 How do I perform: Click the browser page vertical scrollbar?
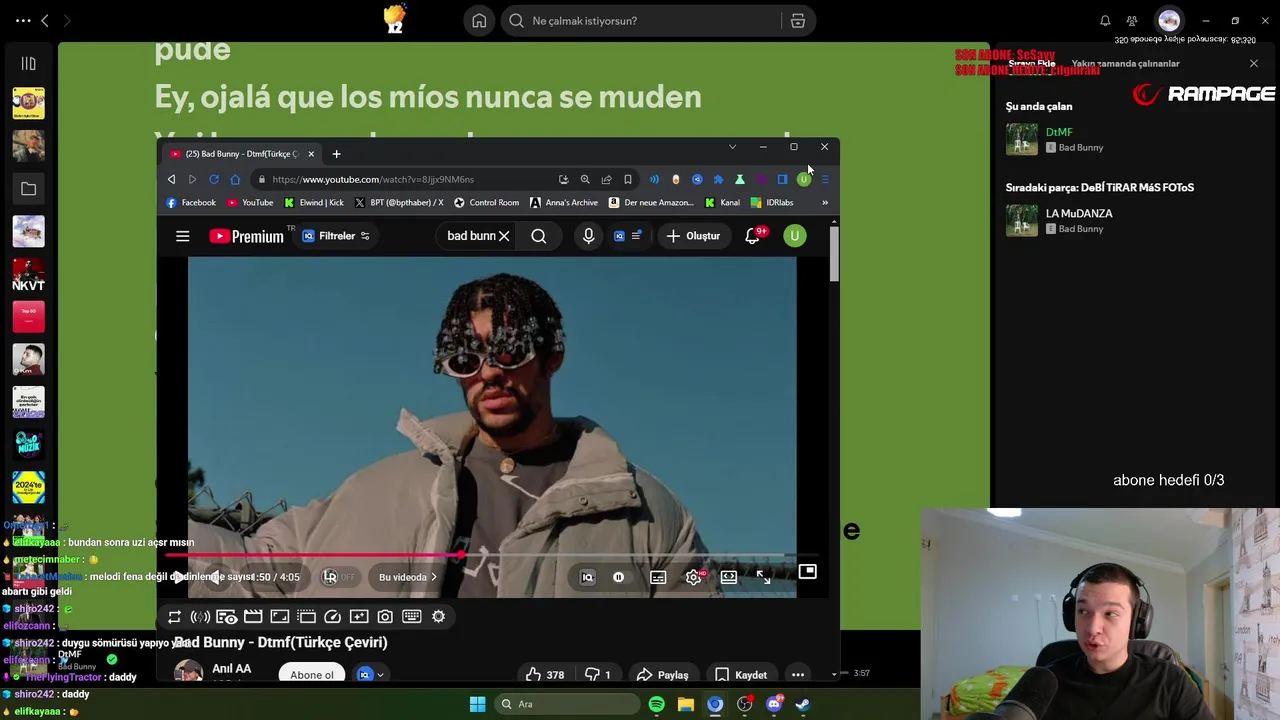(834, 254)
